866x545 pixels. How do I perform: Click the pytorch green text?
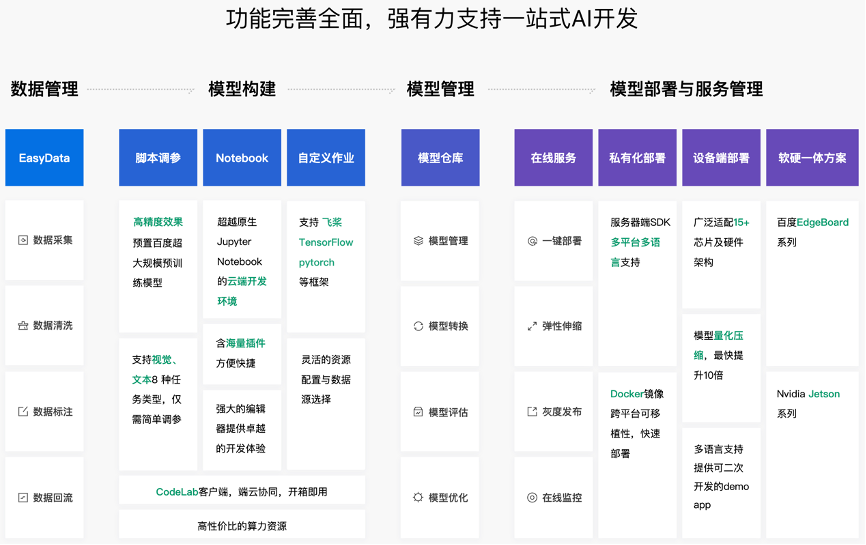[316, 262]
